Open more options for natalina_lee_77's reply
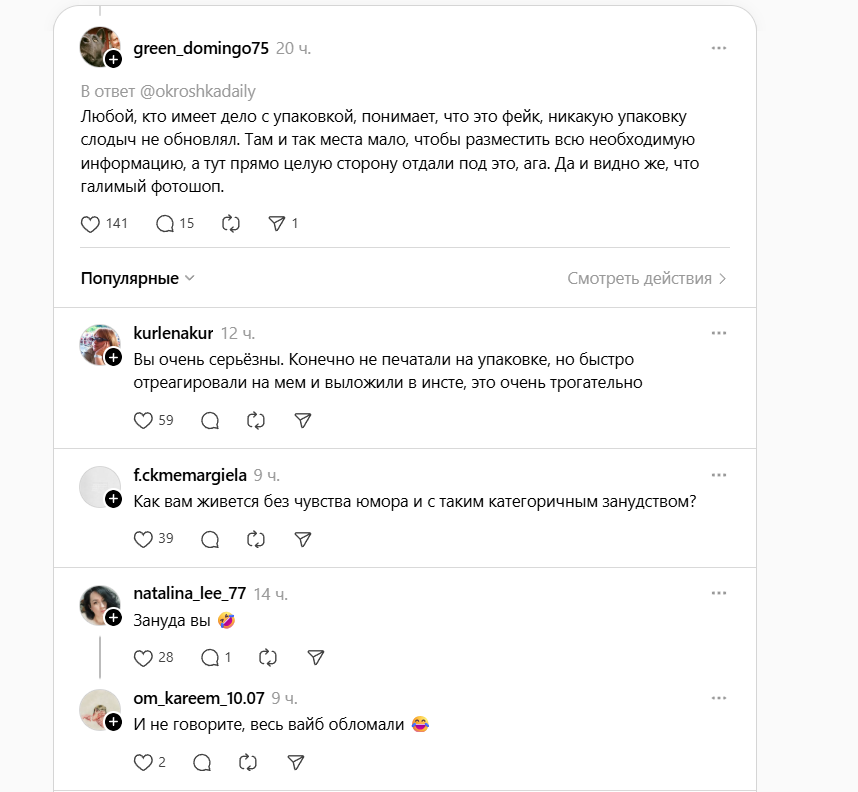The height and width of the screenshot is (792, 858). tap(719, 593)
